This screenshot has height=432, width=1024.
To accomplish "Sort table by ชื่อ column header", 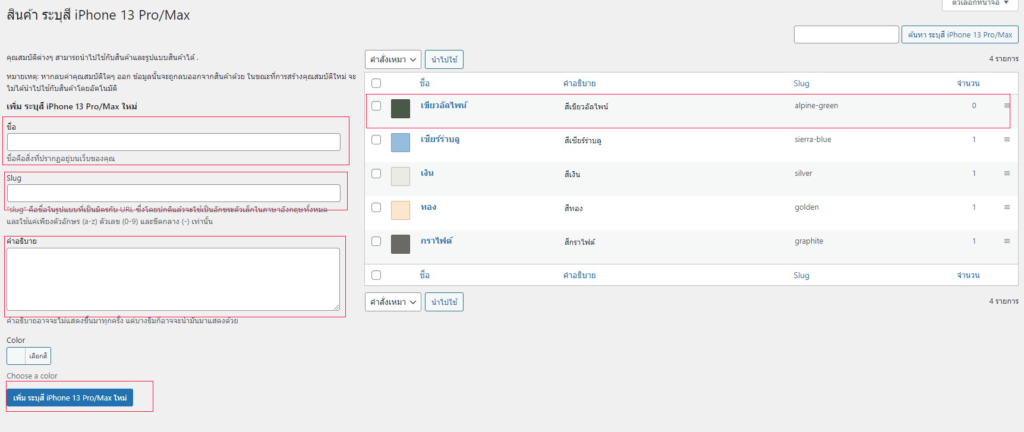I will coord(425,82).
